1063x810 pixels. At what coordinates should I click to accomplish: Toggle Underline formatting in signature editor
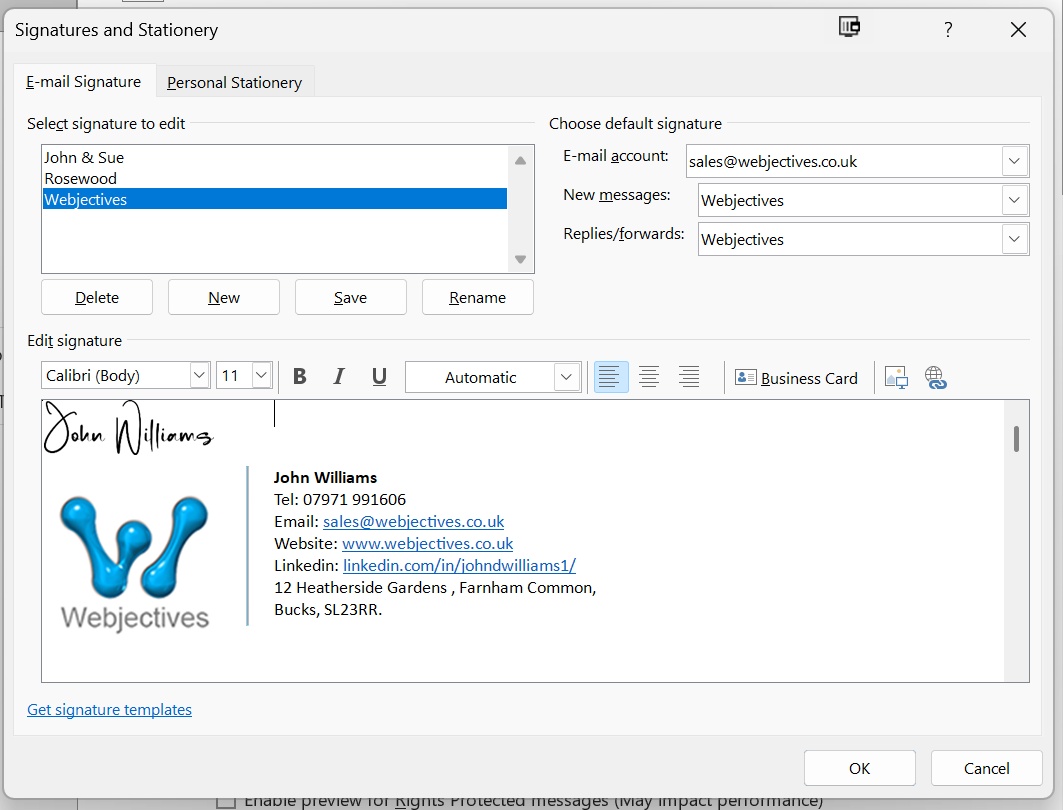tap(379, 376)
